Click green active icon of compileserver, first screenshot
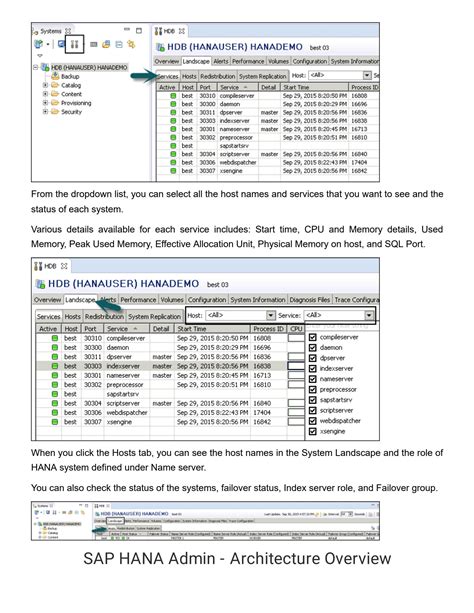 (x=173, y=96)
